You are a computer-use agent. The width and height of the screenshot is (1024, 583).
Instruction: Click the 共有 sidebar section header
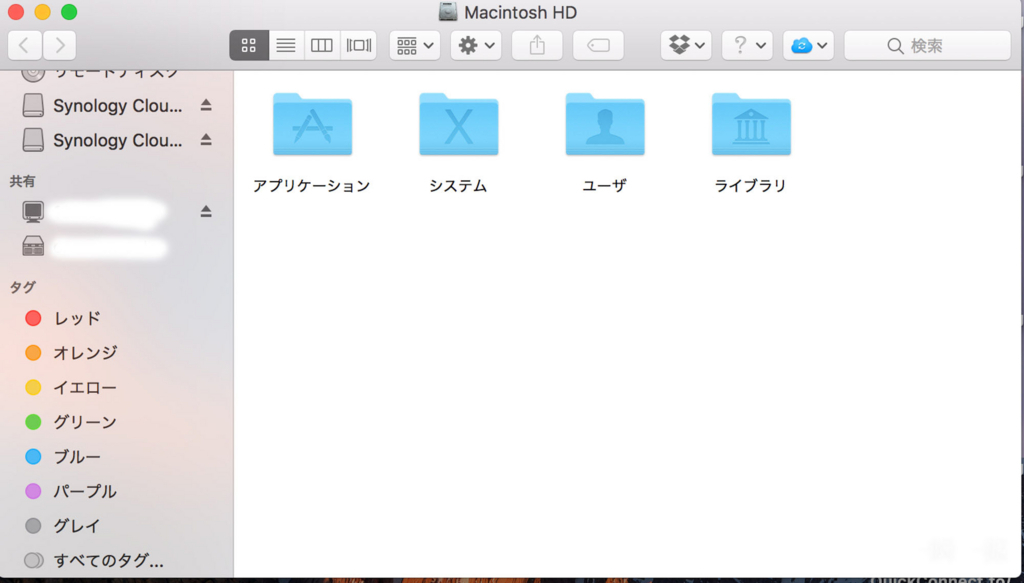coord(22,181)
